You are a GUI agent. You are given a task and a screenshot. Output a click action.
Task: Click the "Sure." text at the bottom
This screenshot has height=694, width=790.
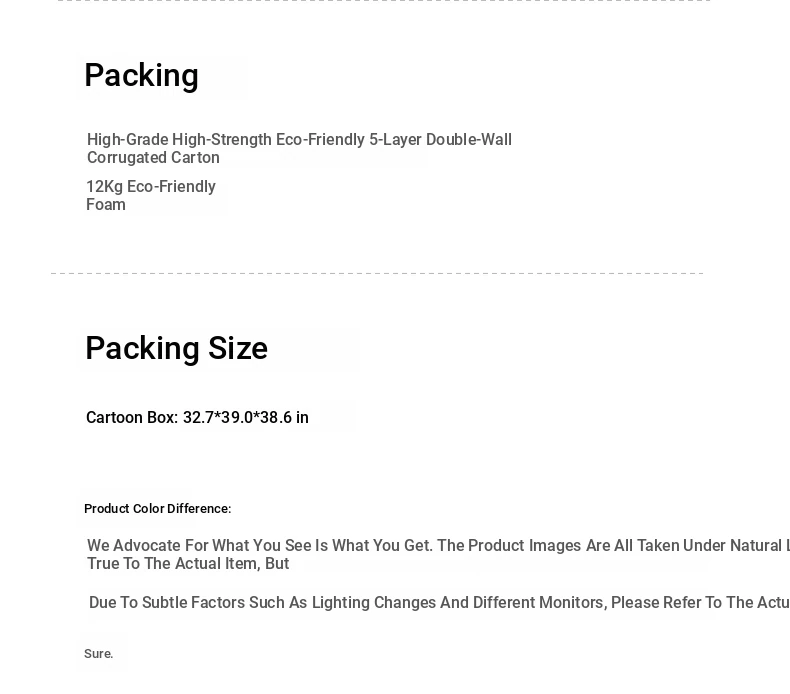99,654
